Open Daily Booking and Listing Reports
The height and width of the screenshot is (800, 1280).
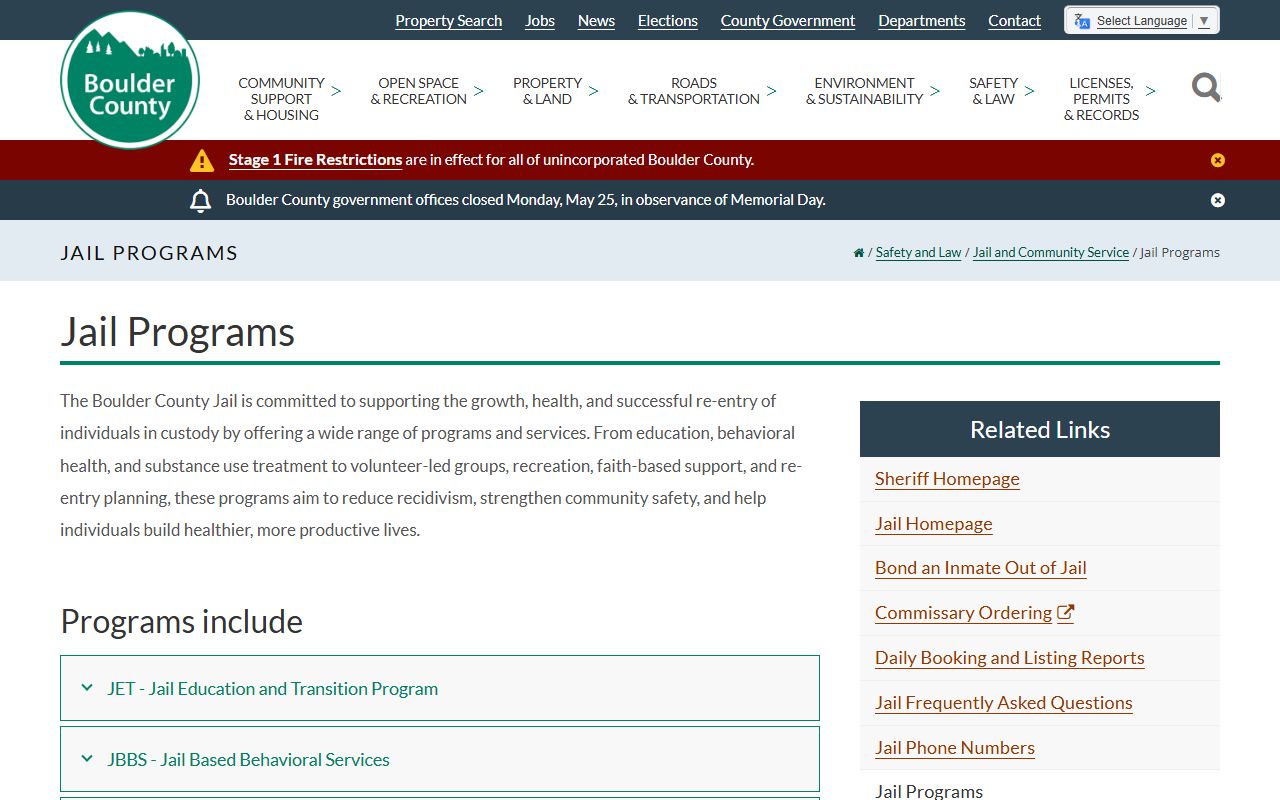coord(1010,658)
